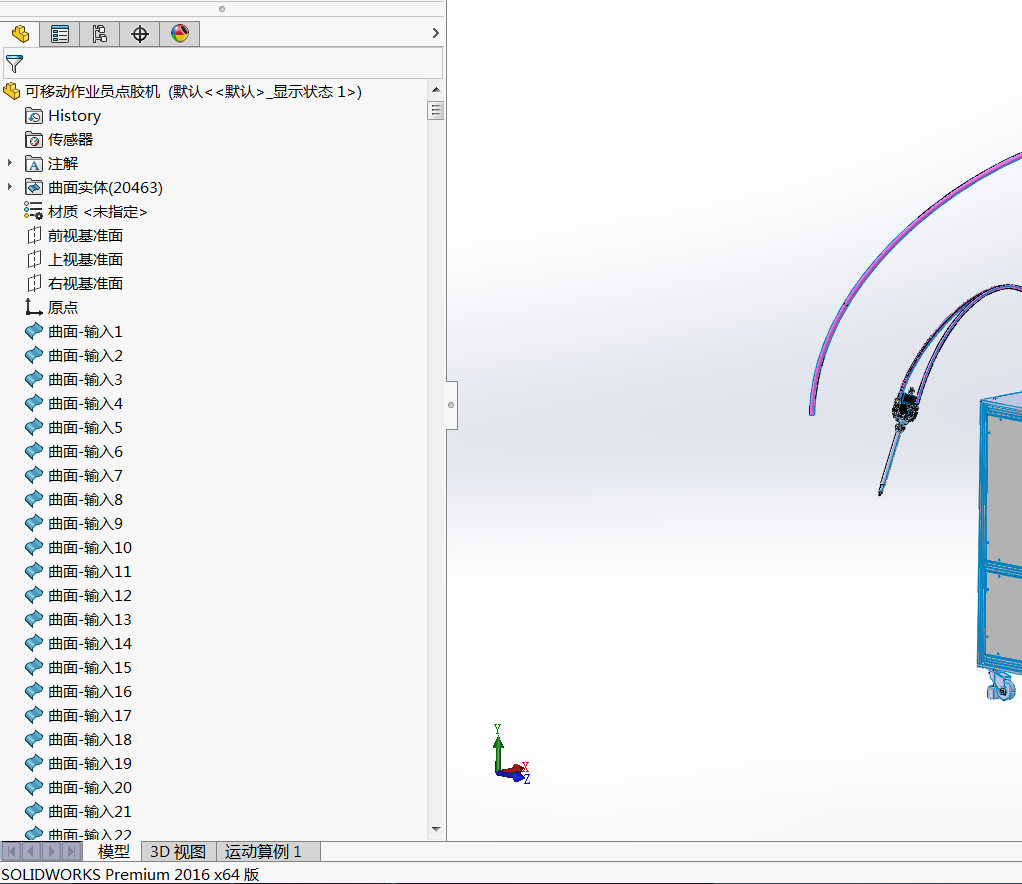Screen dimensions: 1022x884
Task: Select the 右视基准面 plane icon
Action: (34, 284)
